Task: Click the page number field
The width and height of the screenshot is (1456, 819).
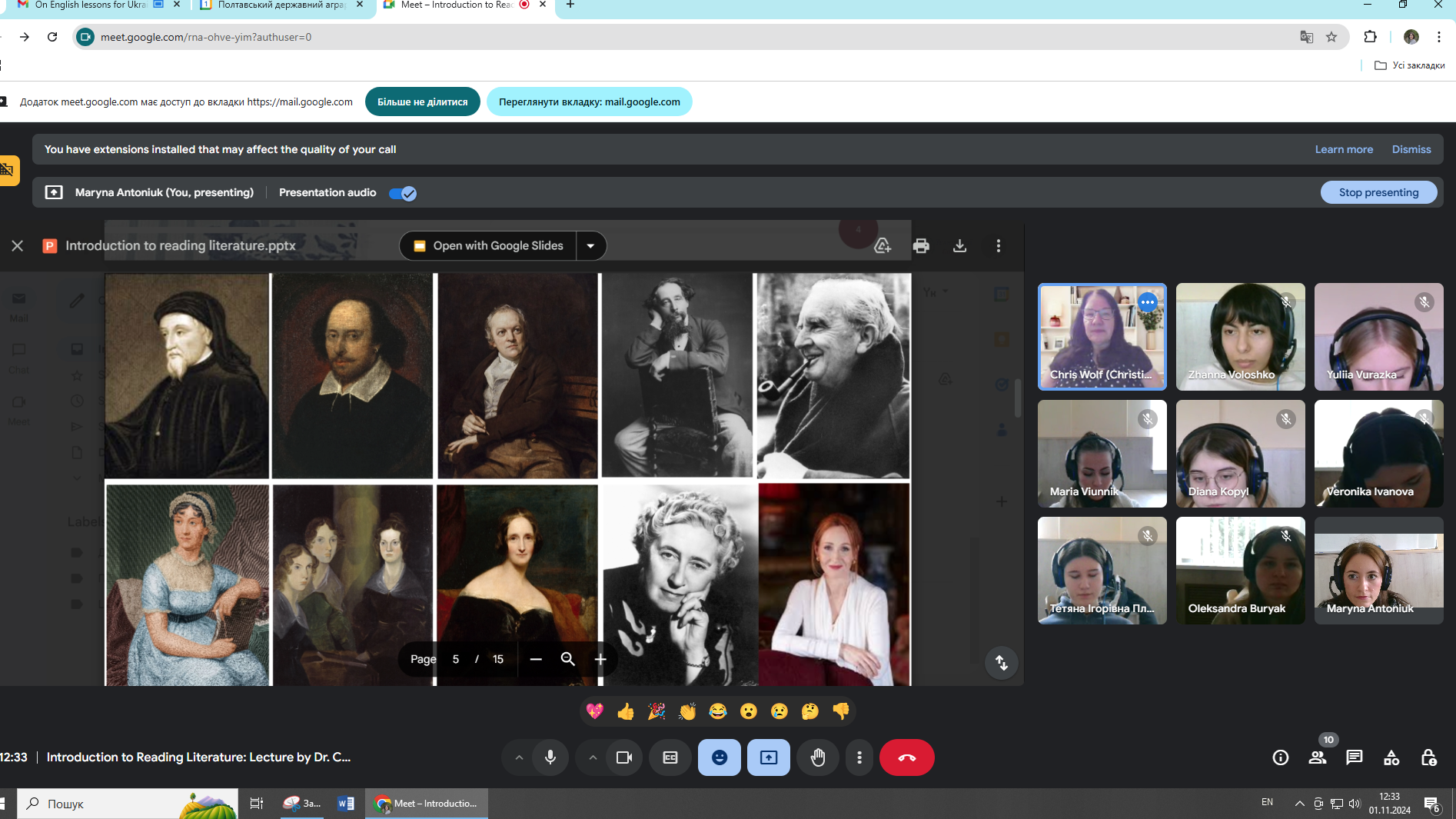Action: tap(456, 659)
